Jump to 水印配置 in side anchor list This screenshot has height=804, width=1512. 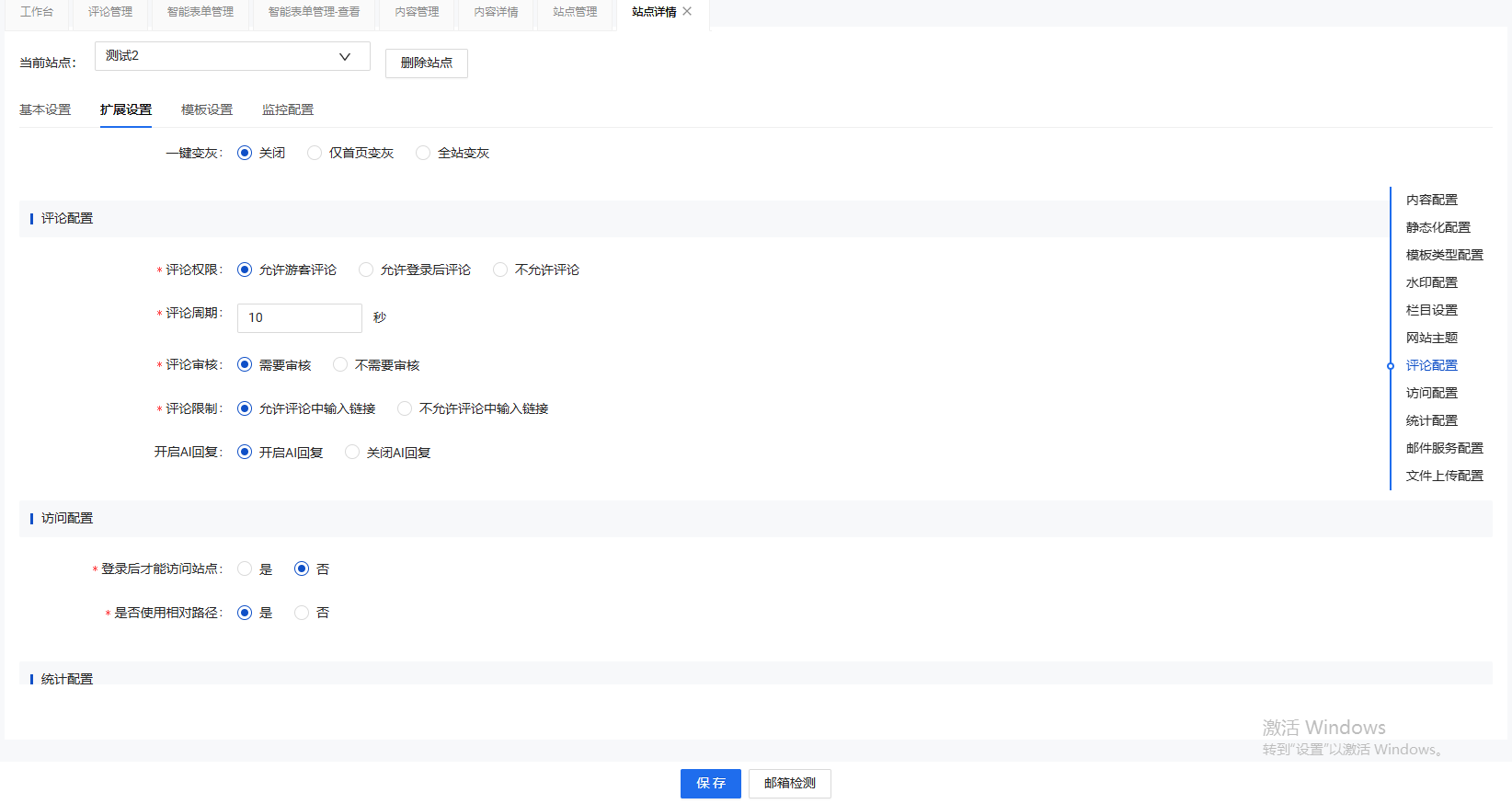point(1431,282)
